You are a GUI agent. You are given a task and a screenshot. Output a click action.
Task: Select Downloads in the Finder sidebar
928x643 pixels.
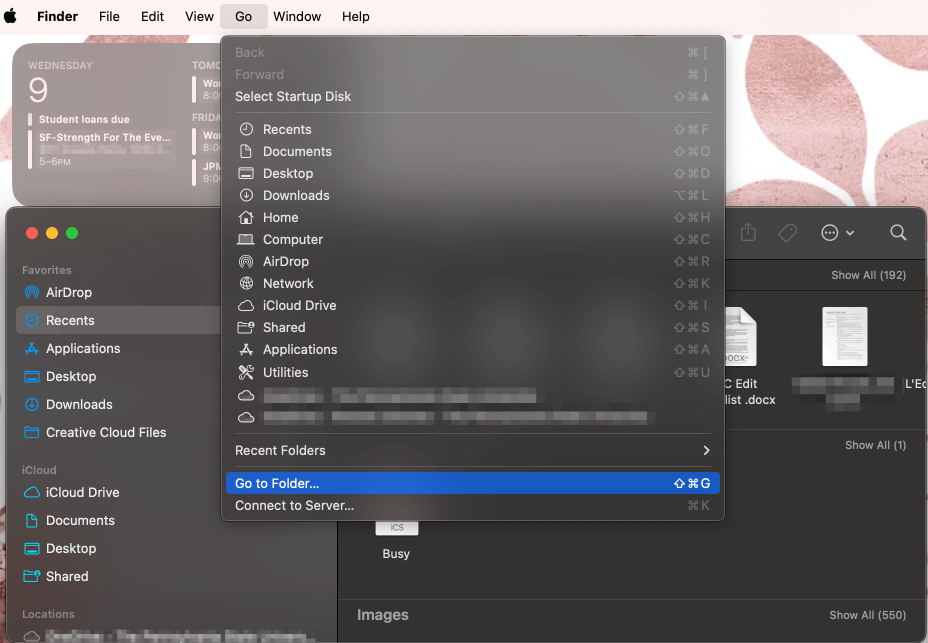tap(79, 404)
